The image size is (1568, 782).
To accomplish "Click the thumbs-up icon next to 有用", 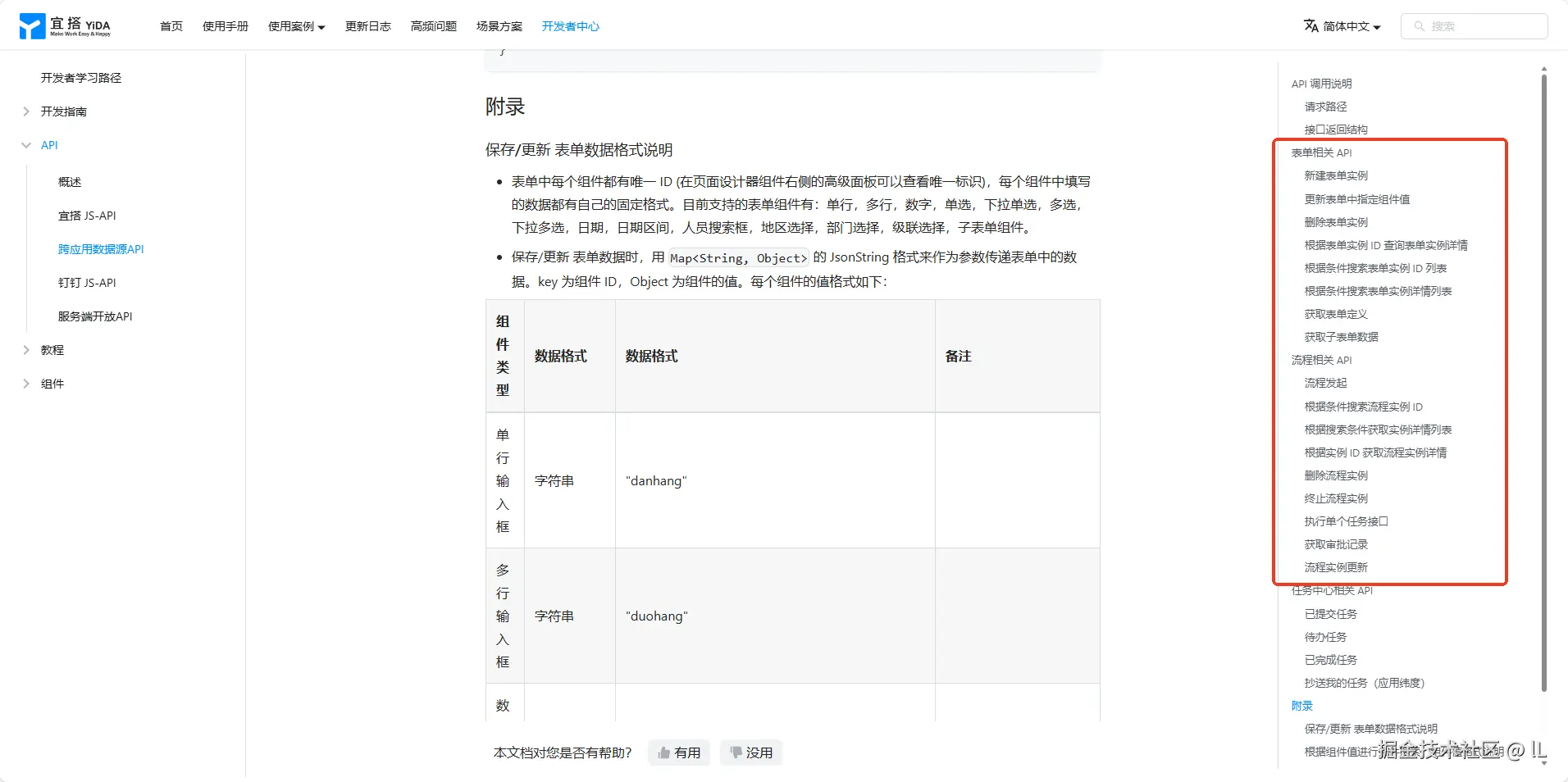I will [666, 752].
